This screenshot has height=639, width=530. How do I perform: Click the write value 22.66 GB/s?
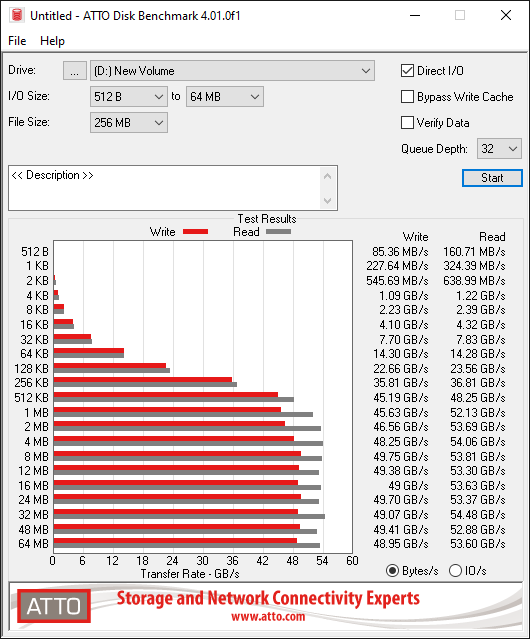(401, 369)
